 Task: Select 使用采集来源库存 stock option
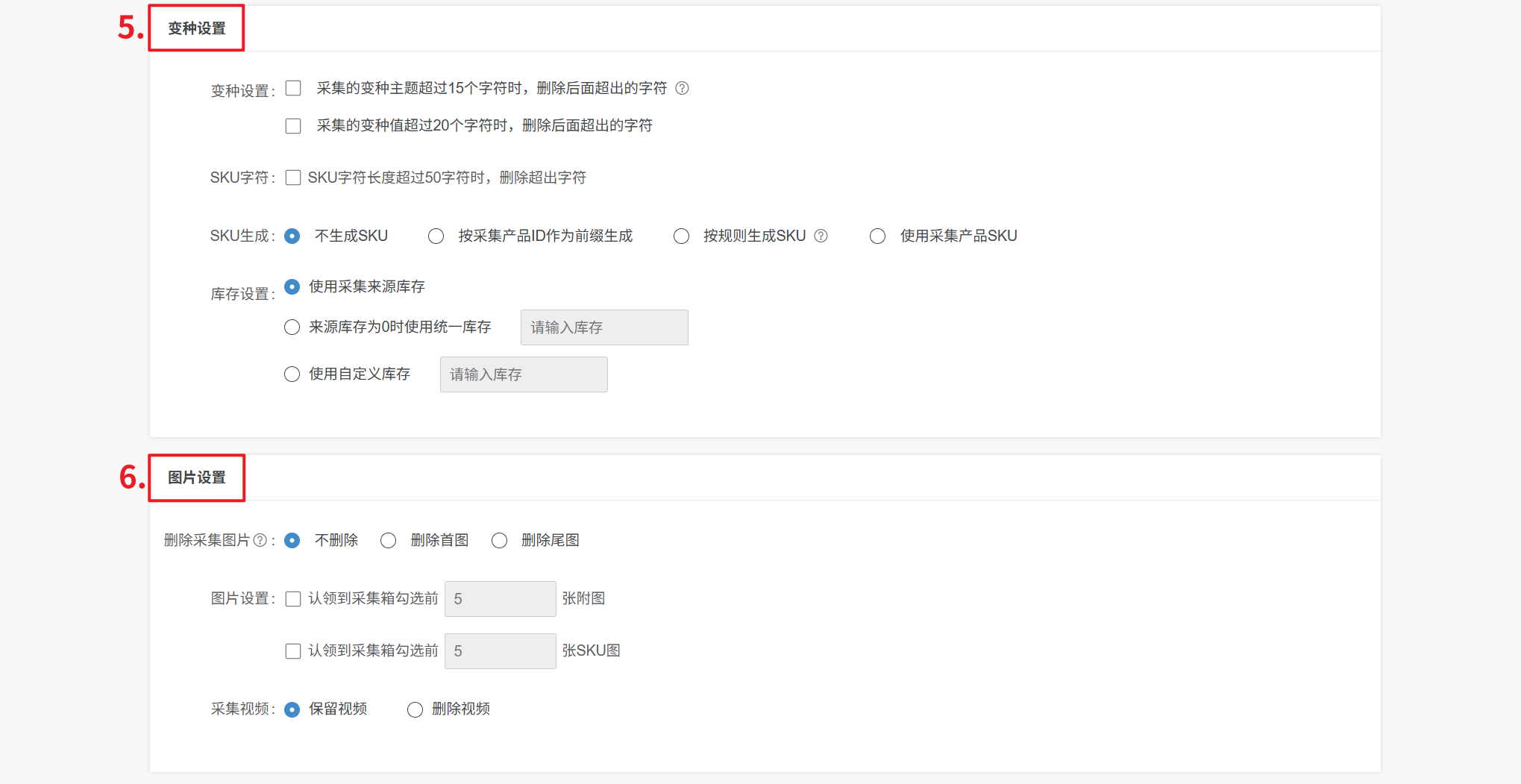tap(292, 287)
